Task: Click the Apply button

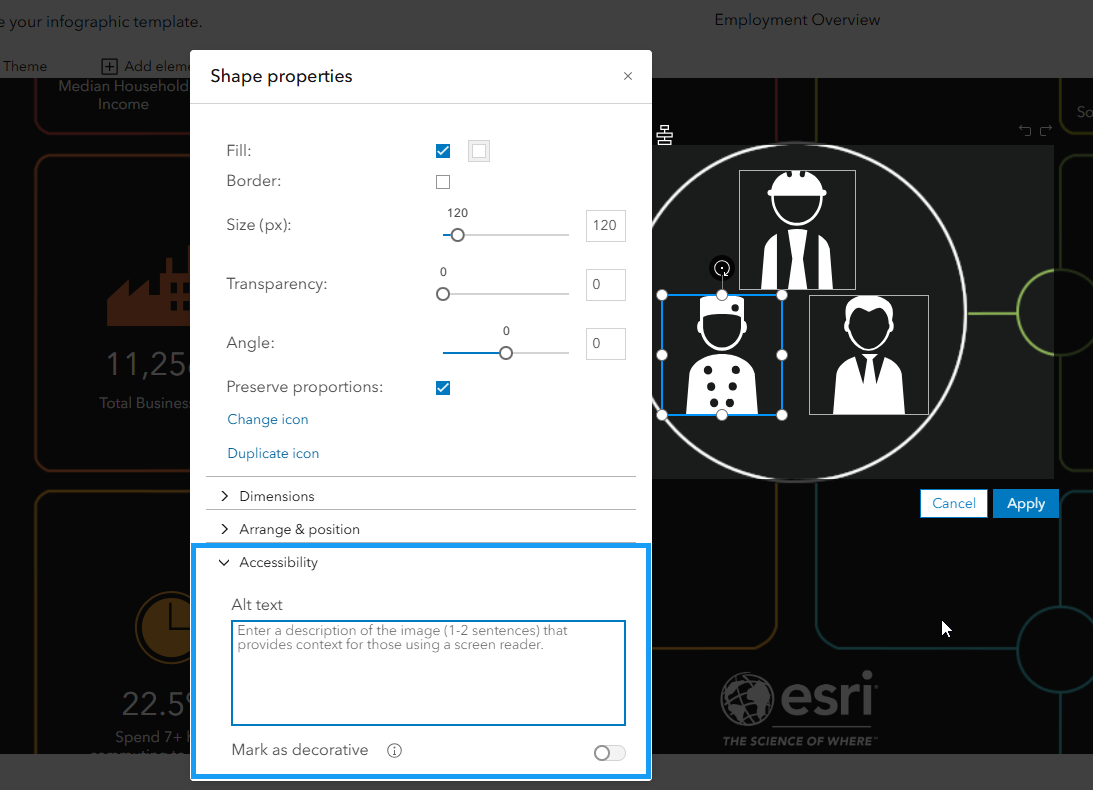Action: pos(1025,503)
